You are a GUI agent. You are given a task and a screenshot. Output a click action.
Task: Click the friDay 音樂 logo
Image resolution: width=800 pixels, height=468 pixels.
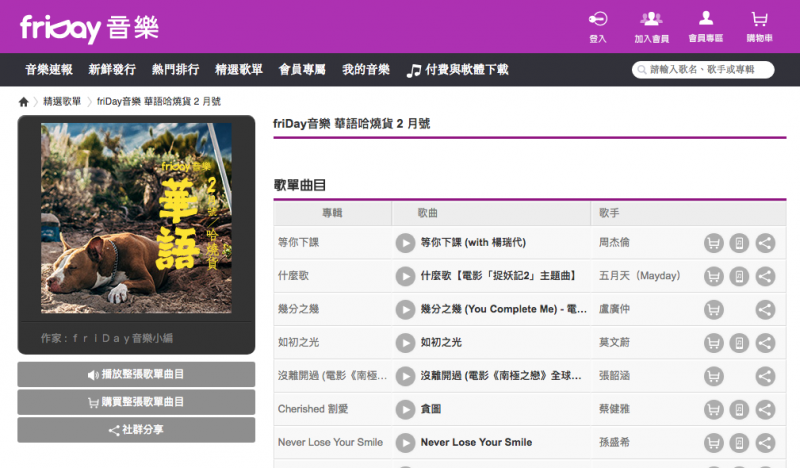[89, 28]
